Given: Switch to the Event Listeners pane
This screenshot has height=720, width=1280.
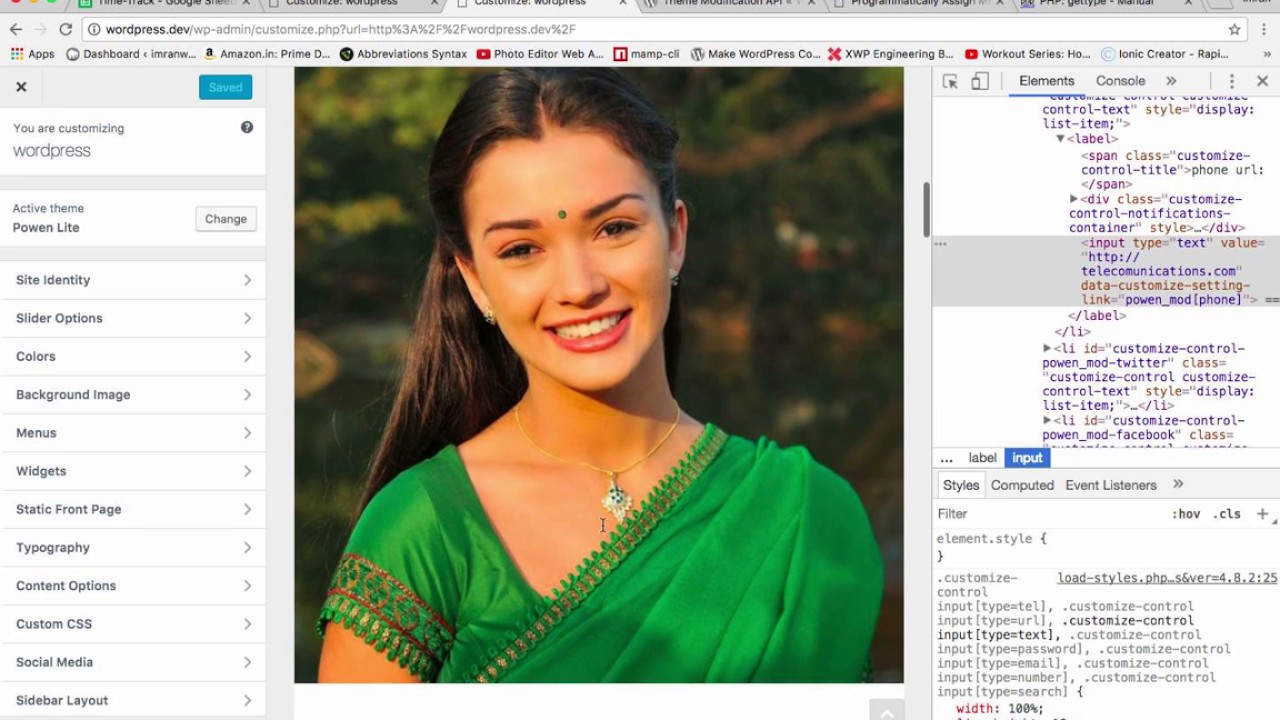Looking at the screenshot, I should 1111,485.
